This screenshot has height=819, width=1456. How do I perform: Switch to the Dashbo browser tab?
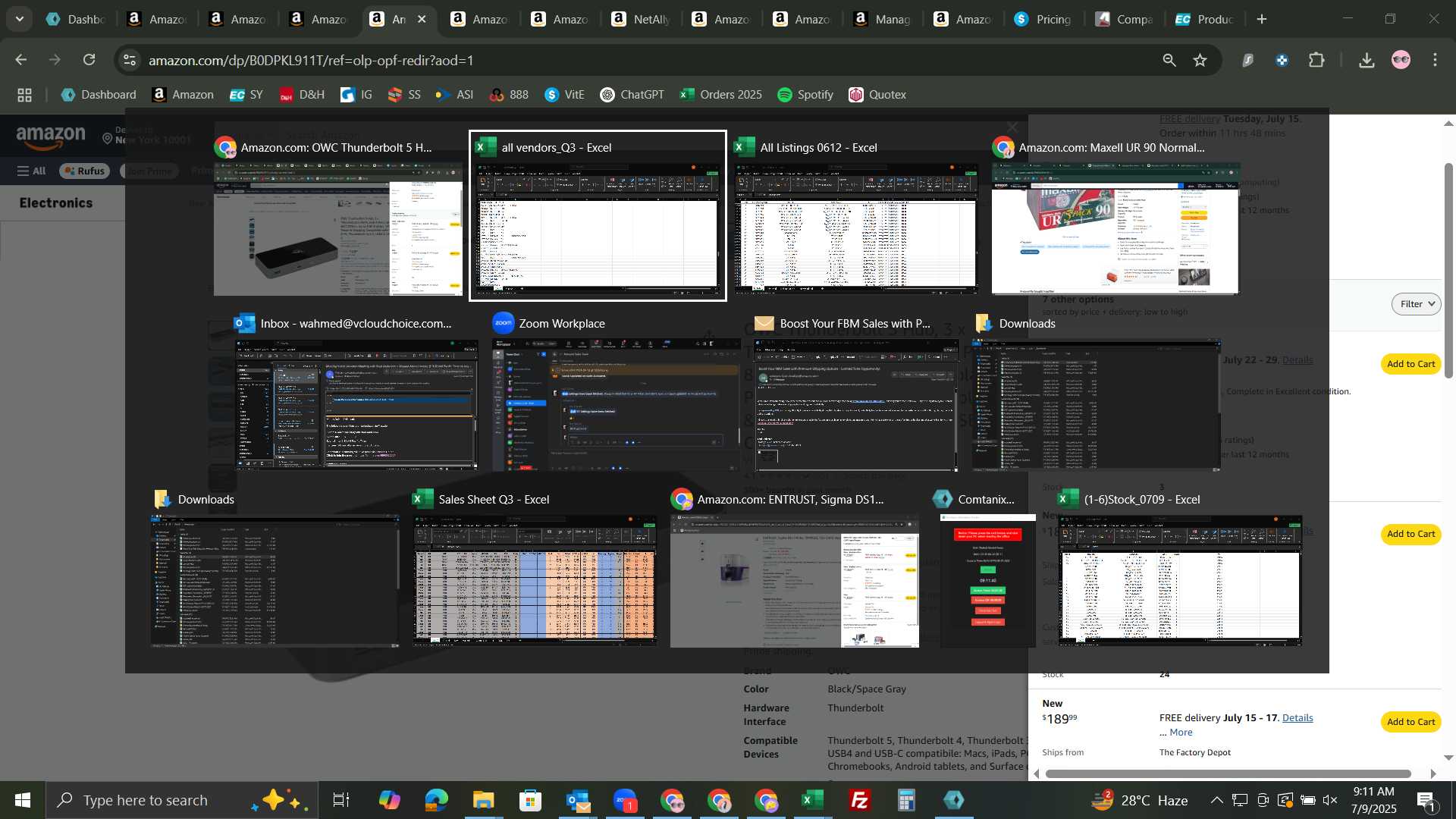[74, 19]
